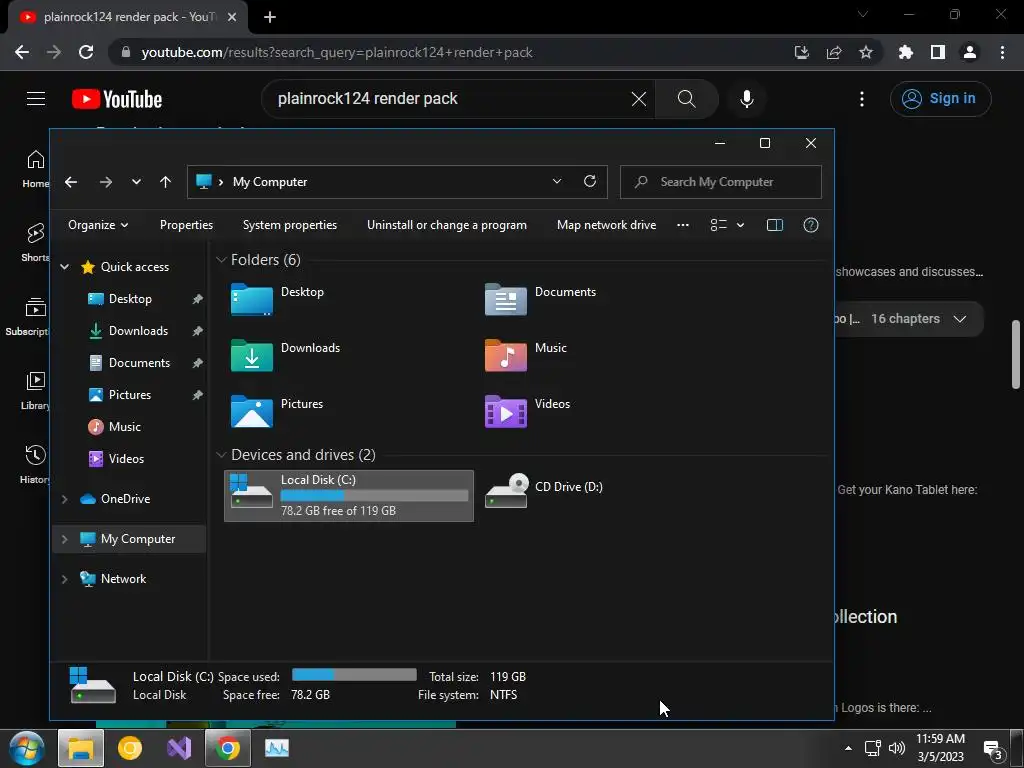Click the Search My Computer field
The height and width of the screenshot is (768, 1024).
pyautogui.click(x=720, y=182)
